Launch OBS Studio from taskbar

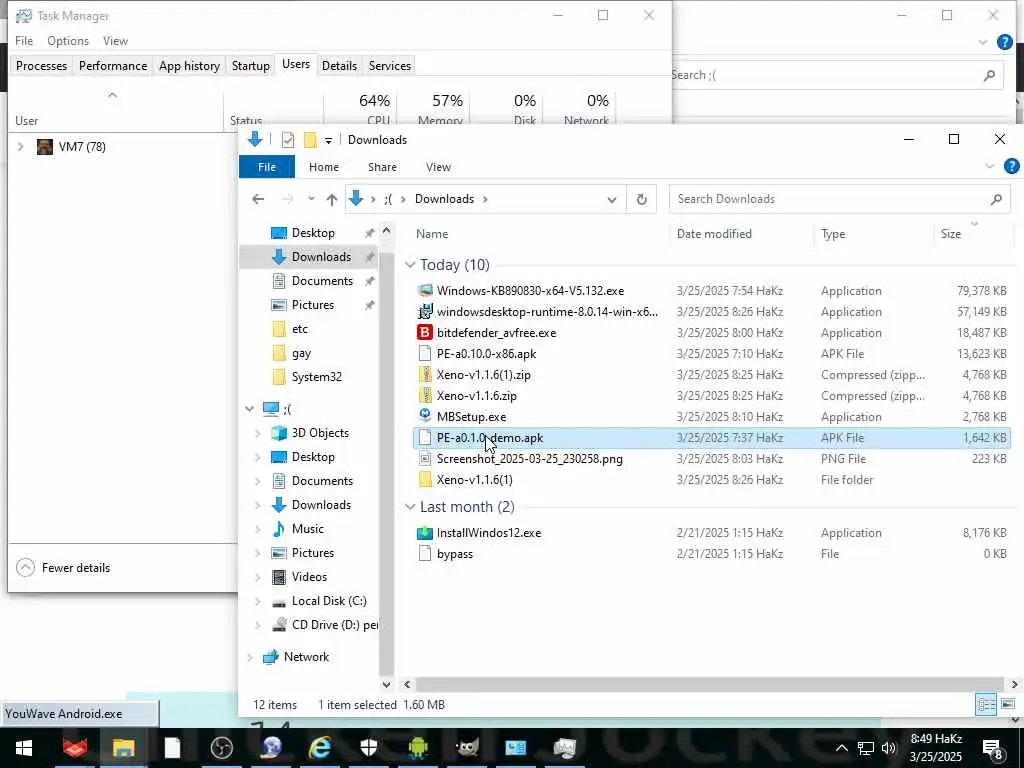coord(222,747)
